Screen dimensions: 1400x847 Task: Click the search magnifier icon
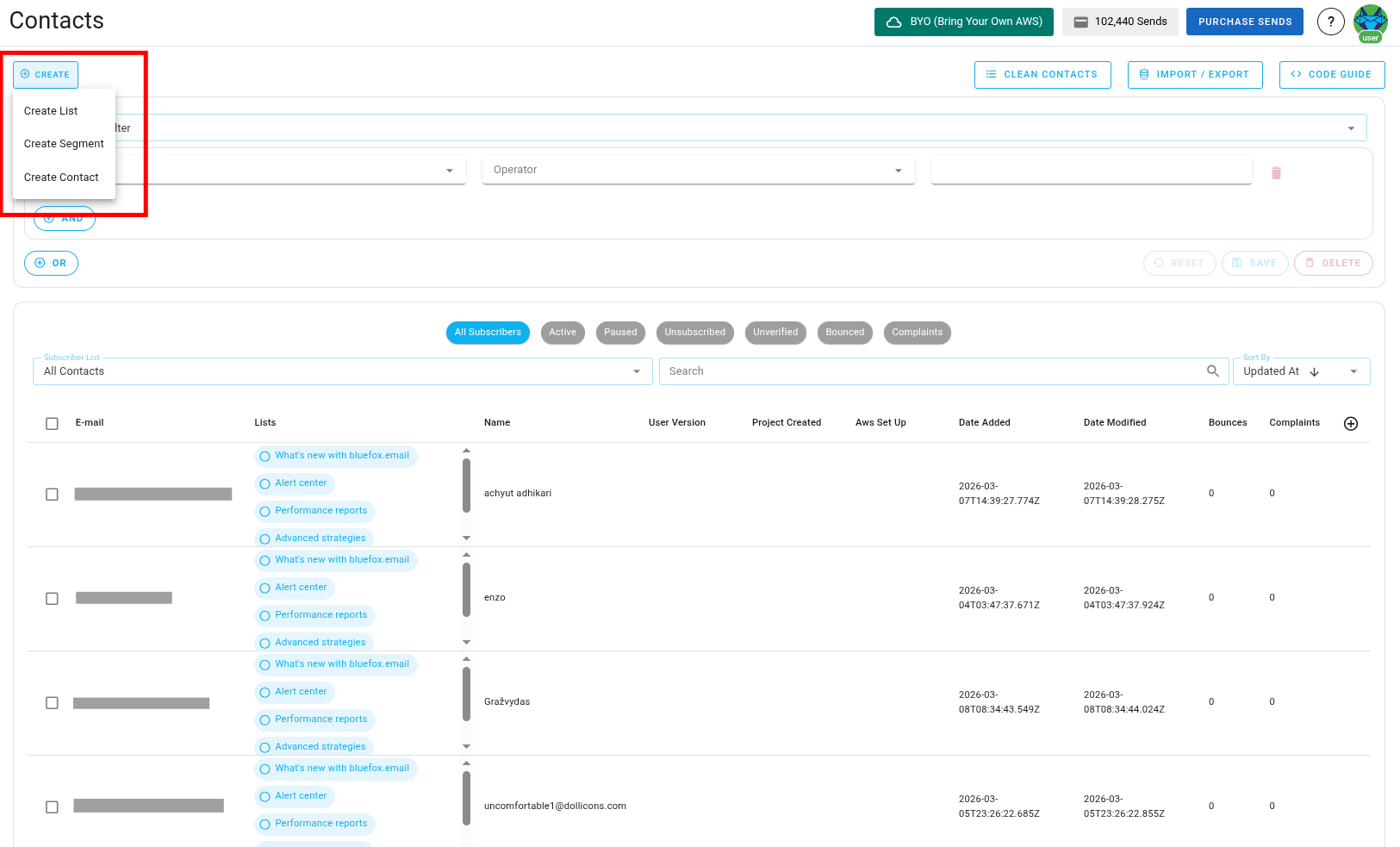(x=1212, y=371)
